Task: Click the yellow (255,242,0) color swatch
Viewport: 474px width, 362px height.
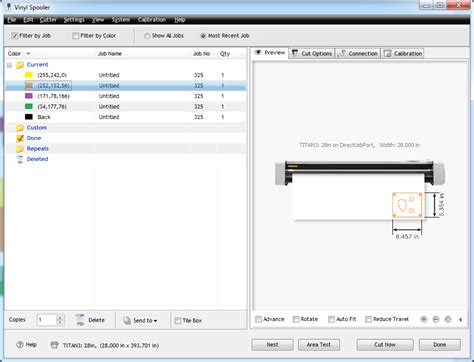Action: click(x=29, y=75)
